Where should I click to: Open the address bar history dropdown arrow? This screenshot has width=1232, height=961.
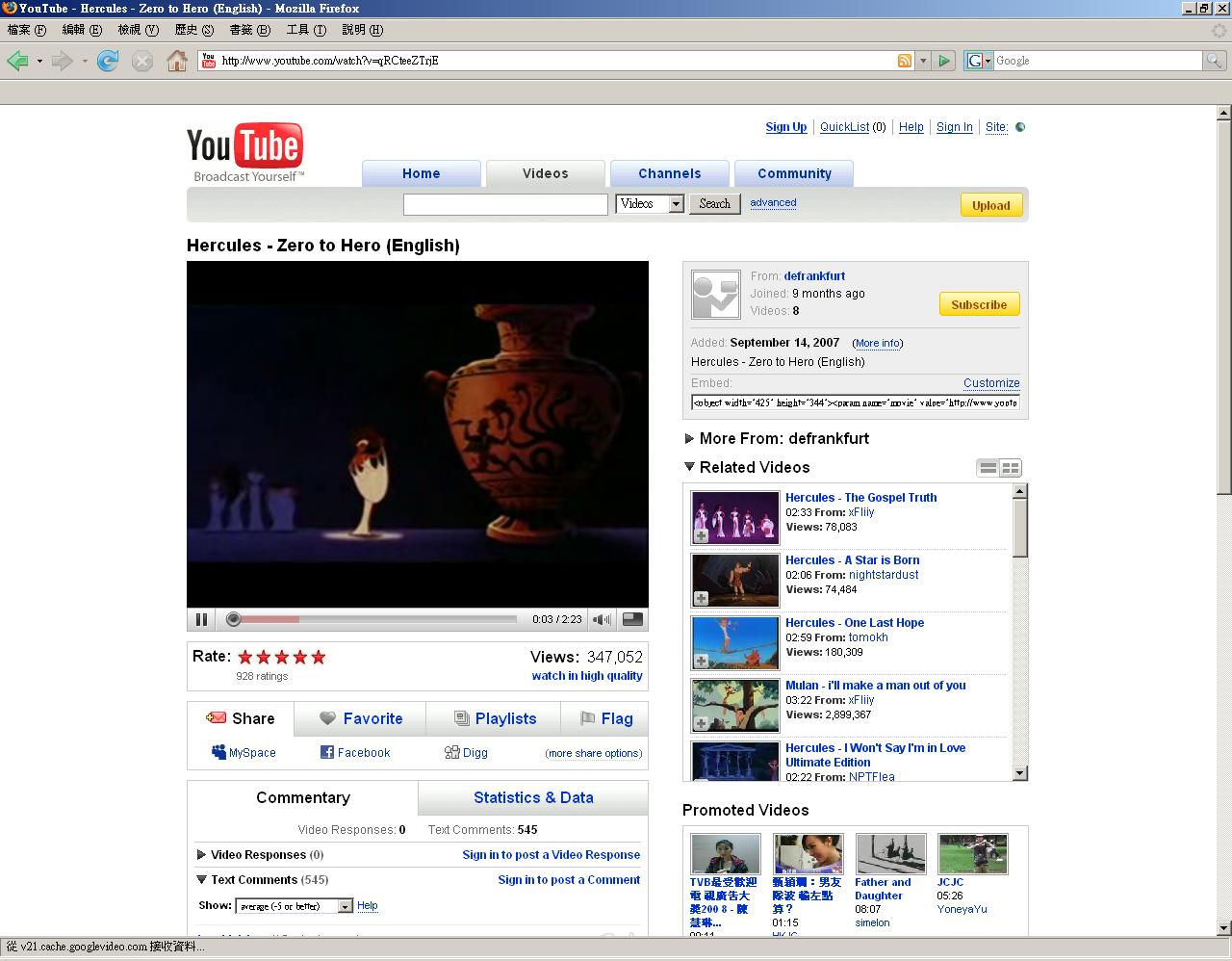tap(923, 61)
